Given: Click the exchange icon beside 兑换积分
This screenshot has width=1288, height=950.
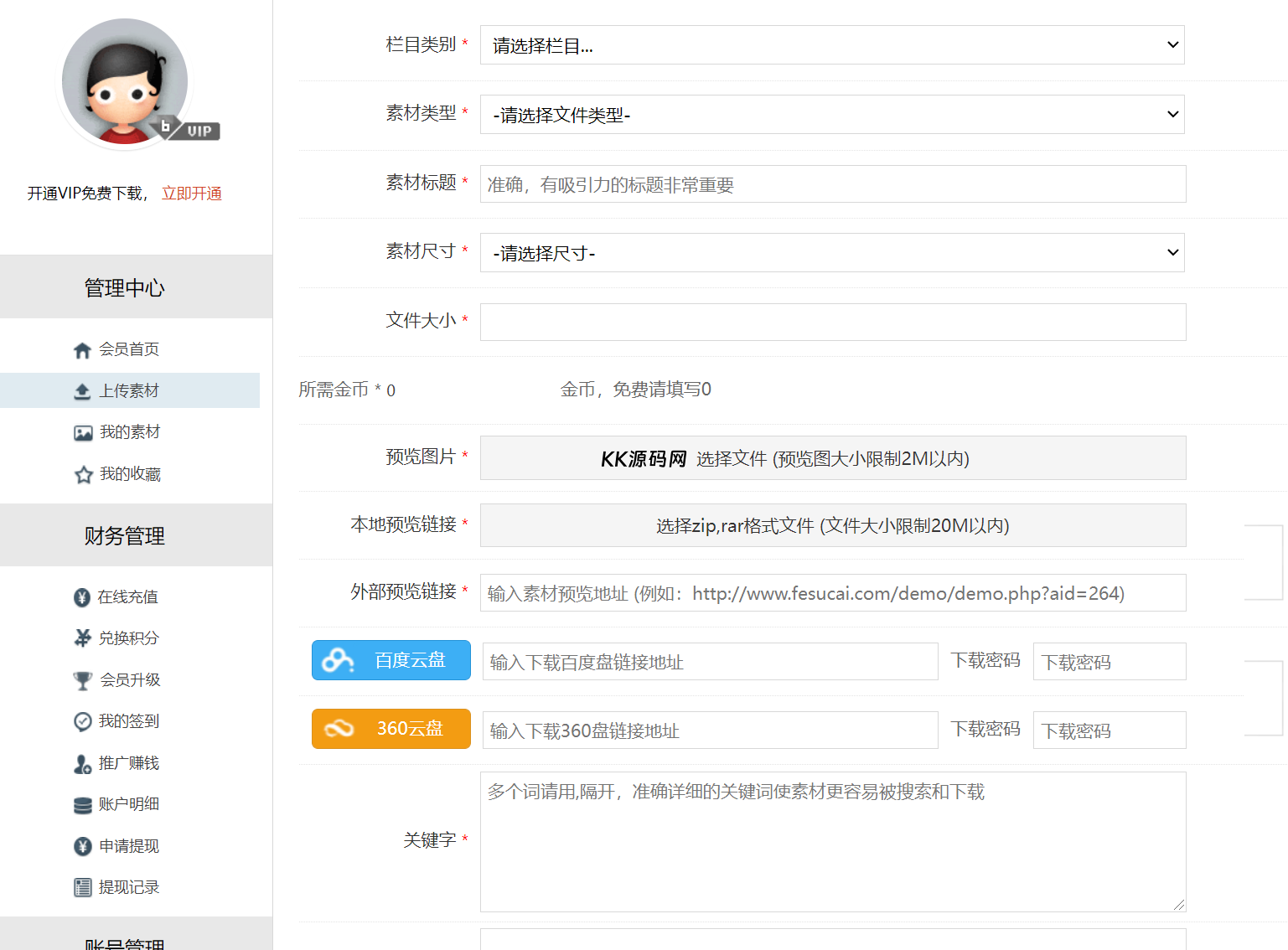Looking at the screenshot, I should (82, 638).
